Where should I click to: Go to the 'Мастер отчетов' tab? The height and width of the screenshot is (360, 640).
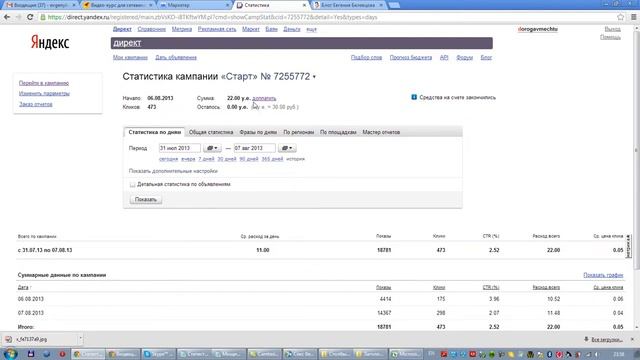click(x=381, y=132)
